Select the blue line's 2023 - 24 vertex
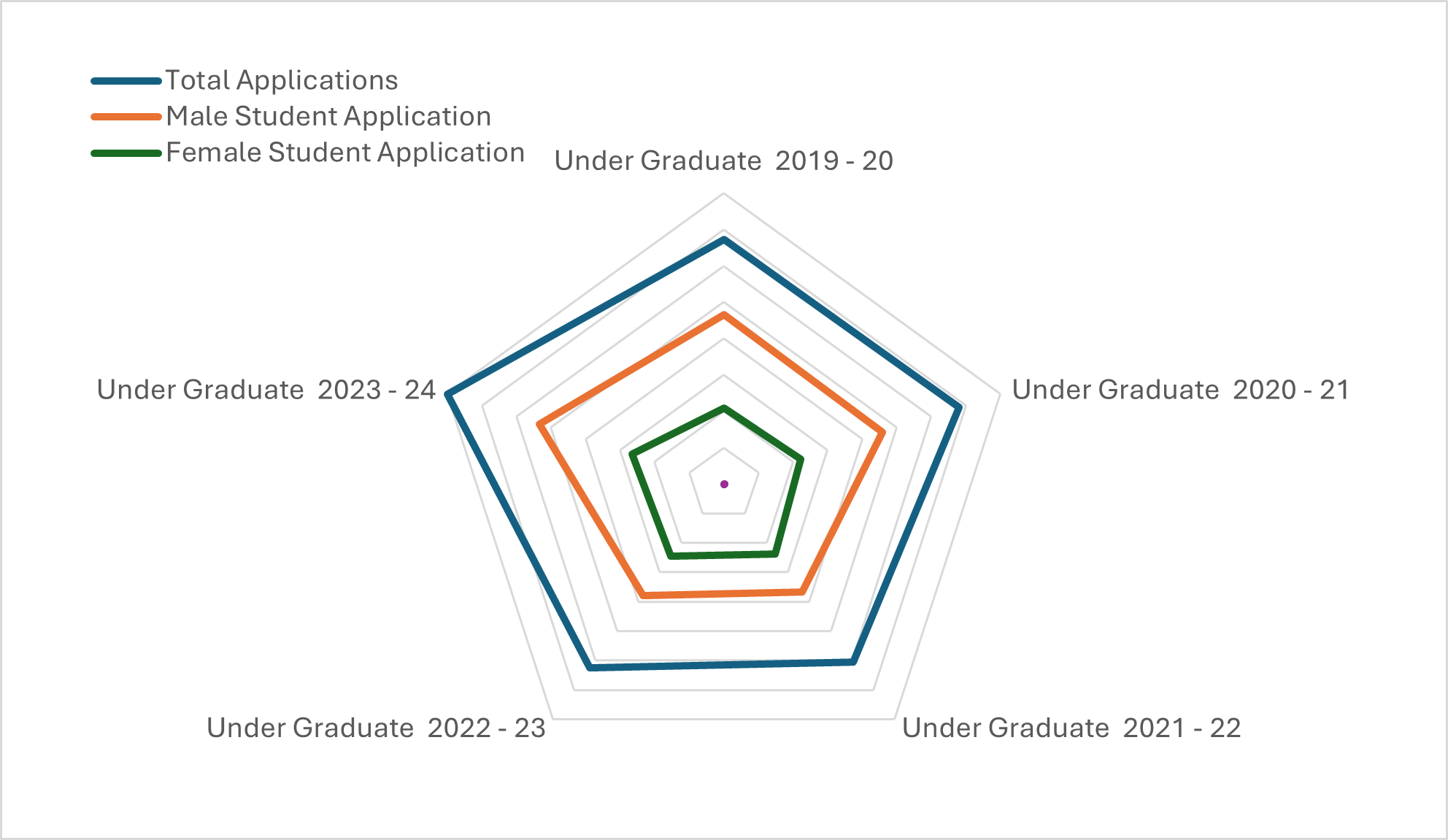 [450, 395]
